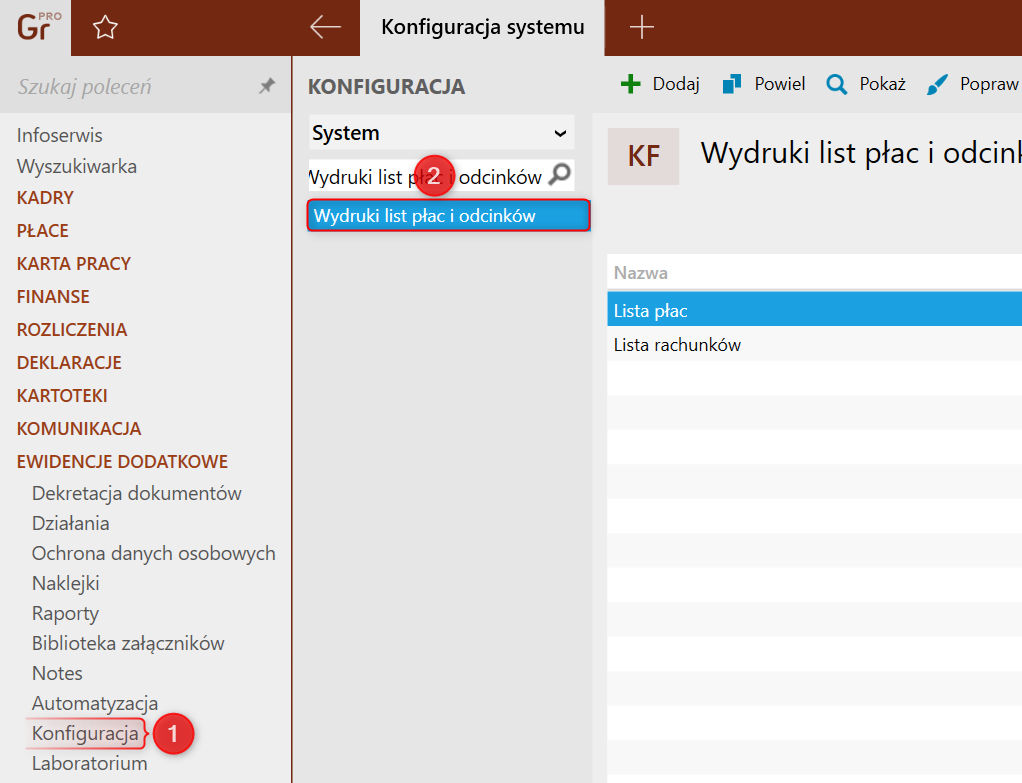This screenshot has width=1022, height=783.
Task: Open Konfiguracja in the sidebar
Action: click(85, 733)
